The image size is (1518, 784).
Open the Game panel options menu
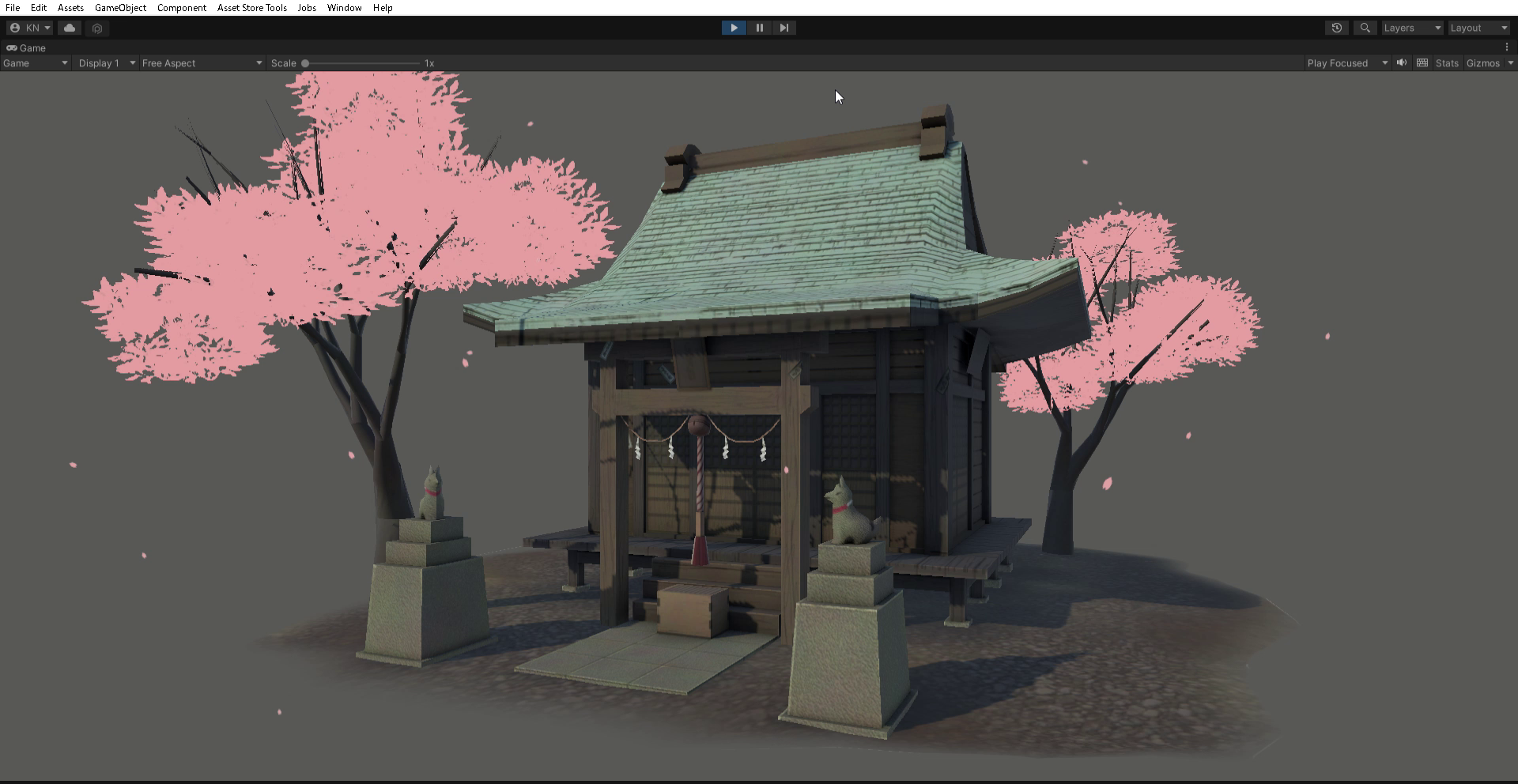1507,47
